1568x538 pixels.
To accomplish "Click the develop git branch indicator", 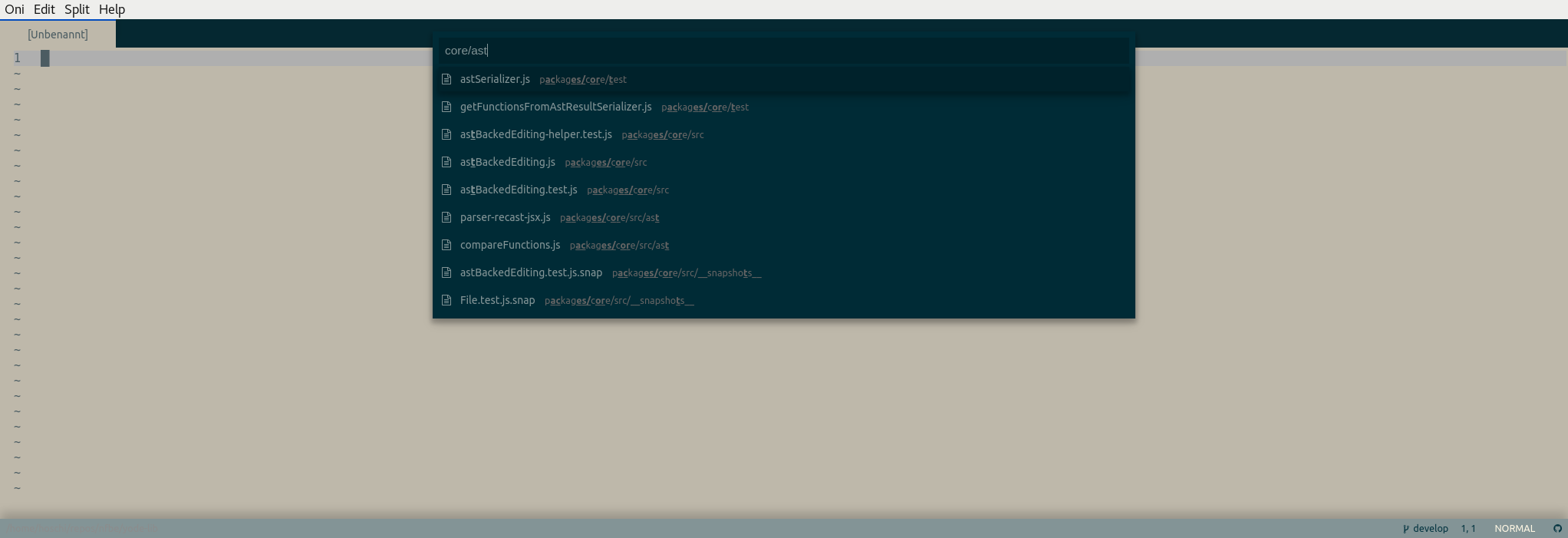I will tap(1425, 528).
